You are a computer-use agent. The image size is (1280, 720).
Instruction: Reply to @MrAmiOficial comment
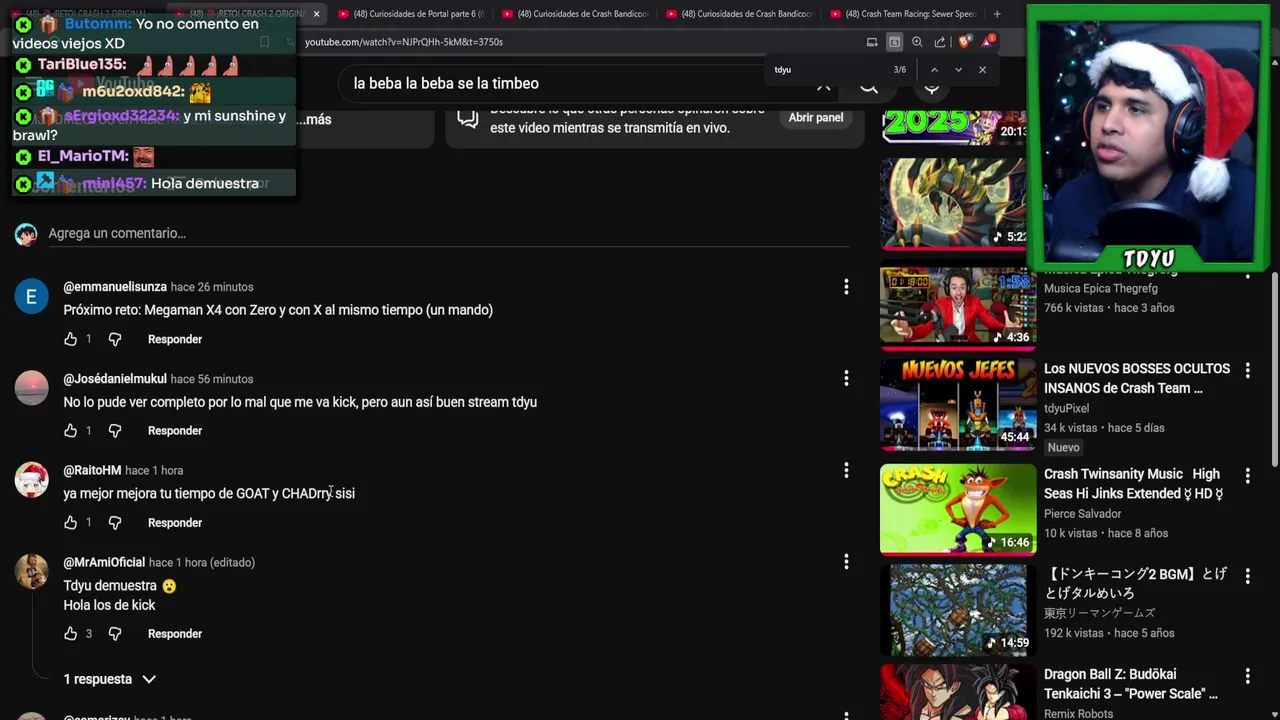(175, 634)
